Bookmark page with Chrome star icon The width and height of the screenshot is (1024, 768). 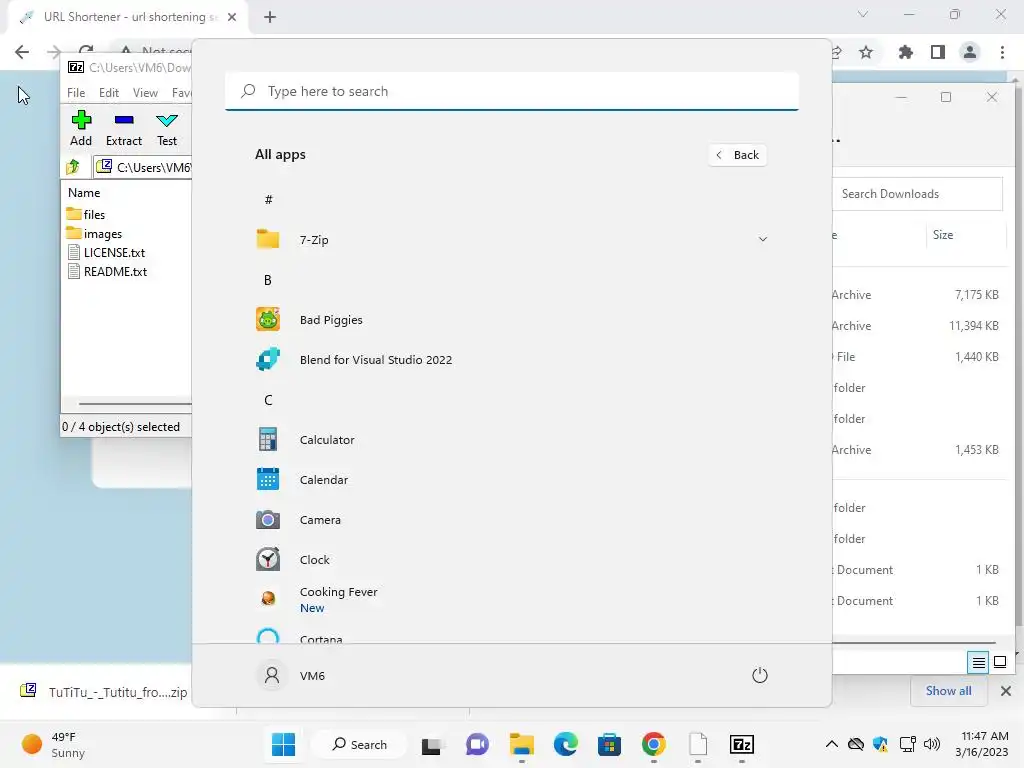[866, 52]
